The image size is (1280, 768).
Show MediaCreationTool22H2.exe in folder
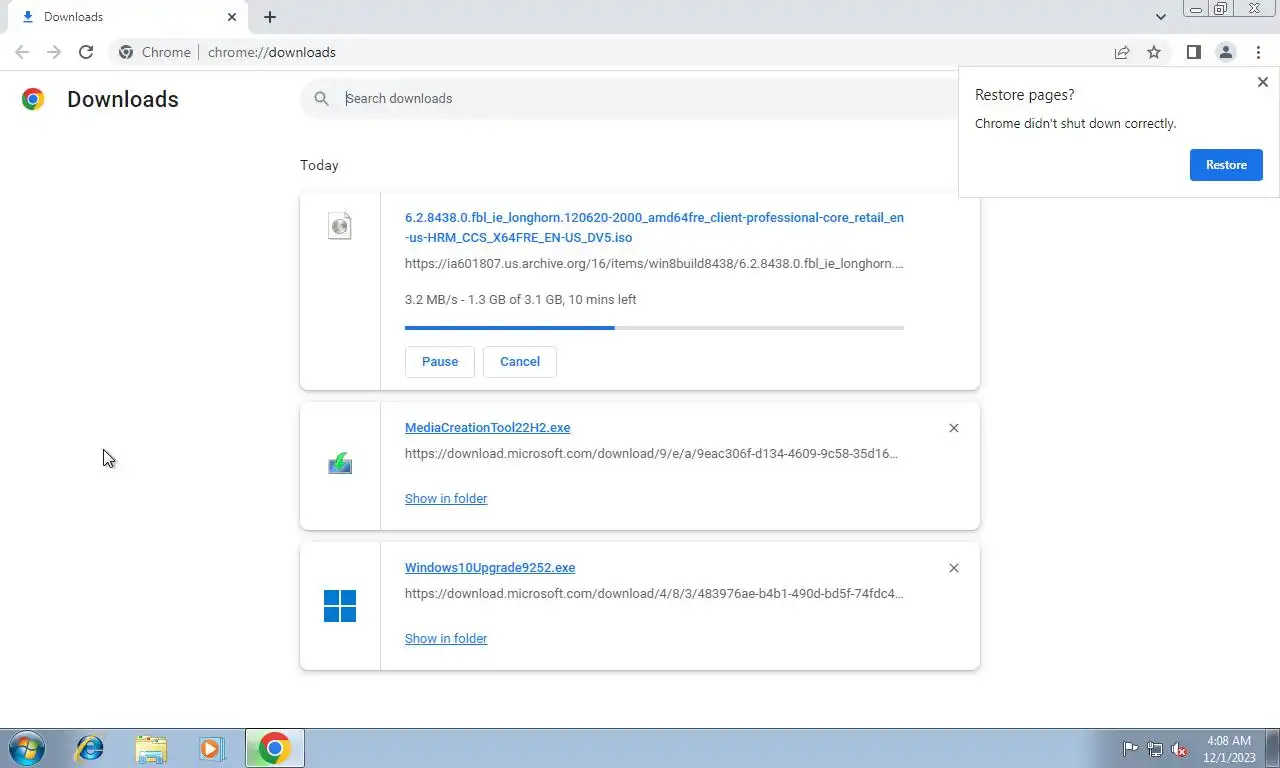pyautogui.click(x=446, y=498)
